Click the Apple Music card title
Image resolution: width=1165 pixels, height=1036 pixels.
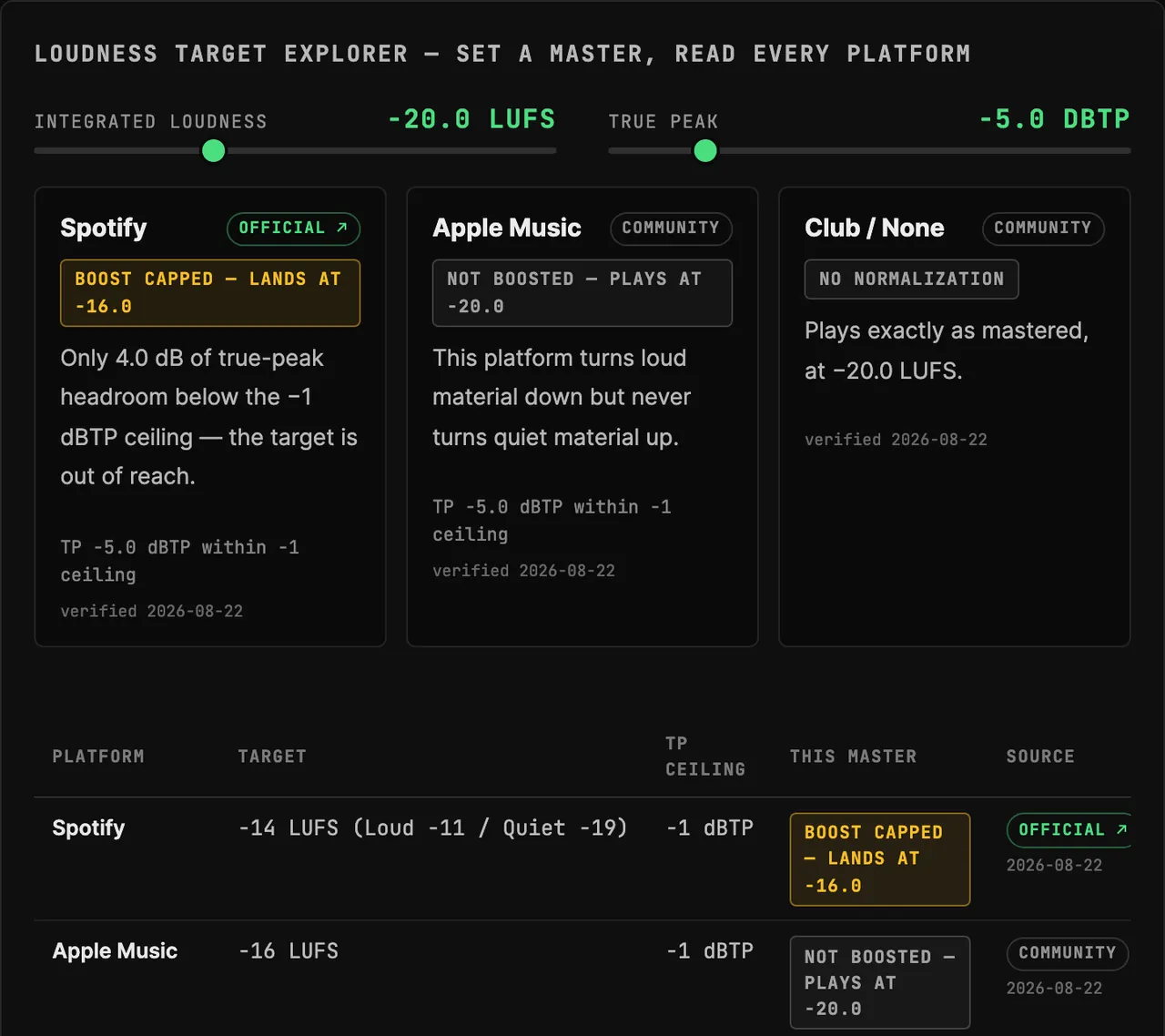coord(507,228)
